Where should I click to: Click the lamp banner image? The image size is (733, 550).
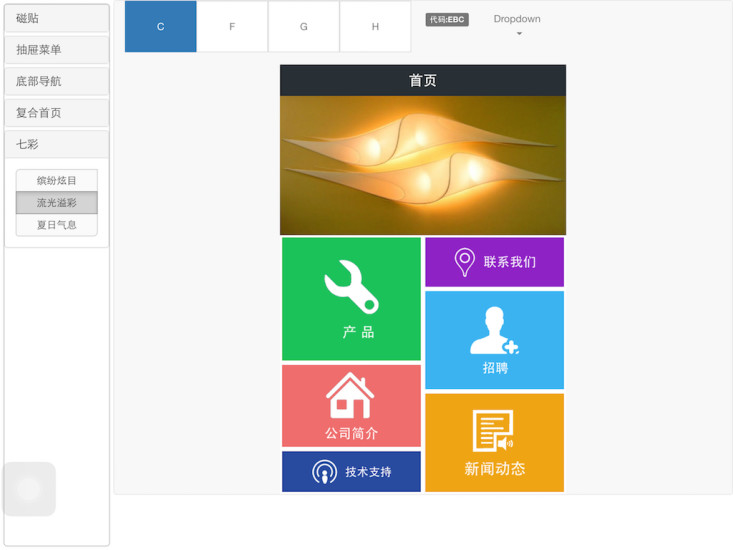(423, 165)
